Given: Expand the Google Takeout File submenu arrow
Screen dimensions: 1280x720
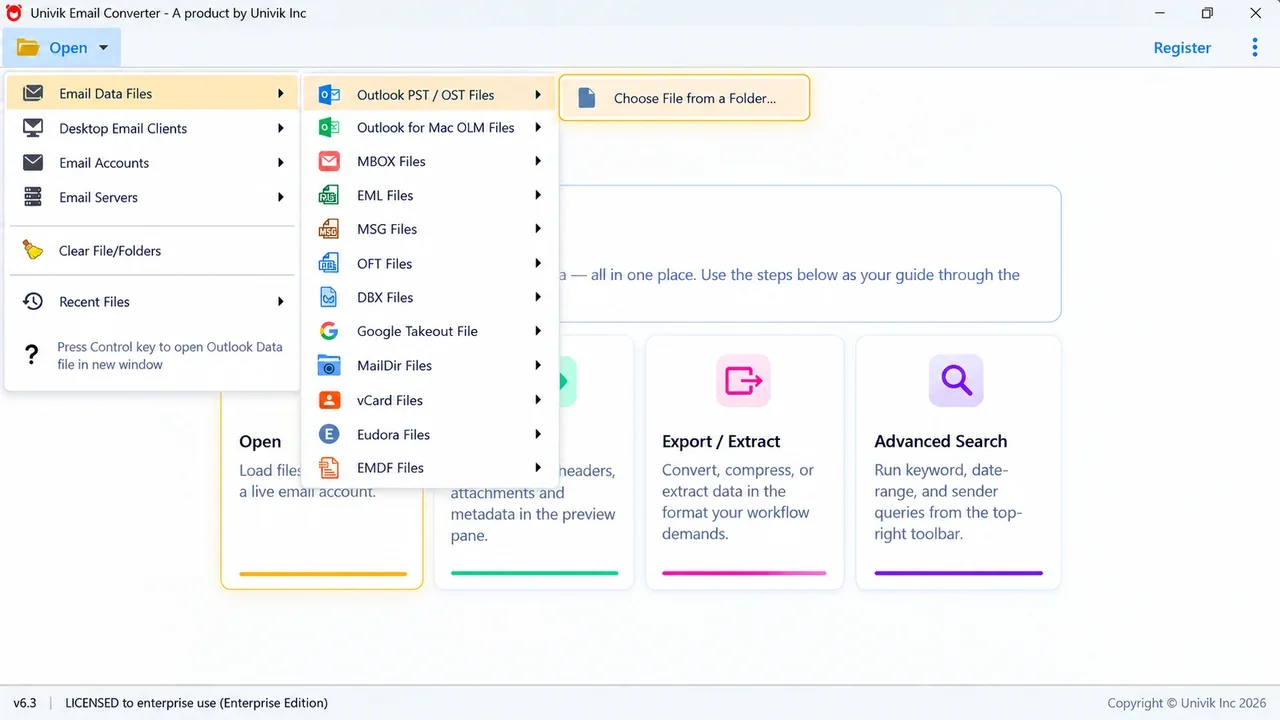Looking at the screenshot, I should [x=538, y=331].
